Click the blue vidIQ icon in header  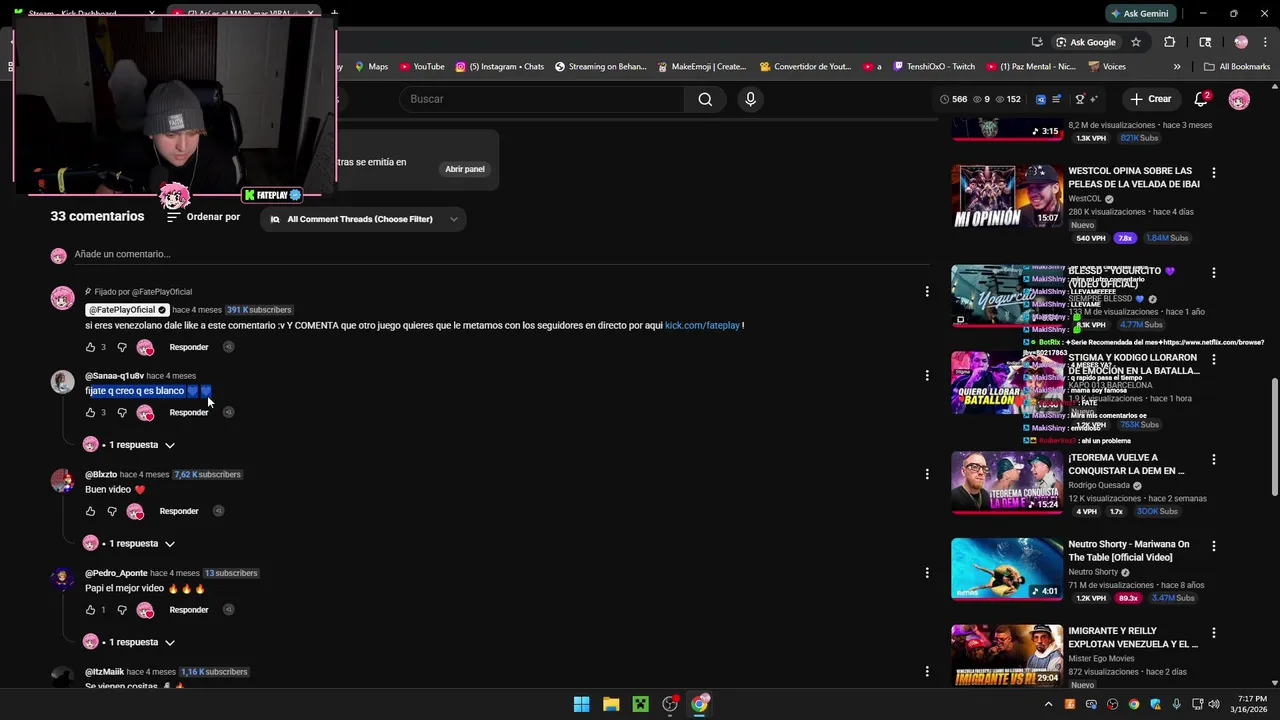1041,99
